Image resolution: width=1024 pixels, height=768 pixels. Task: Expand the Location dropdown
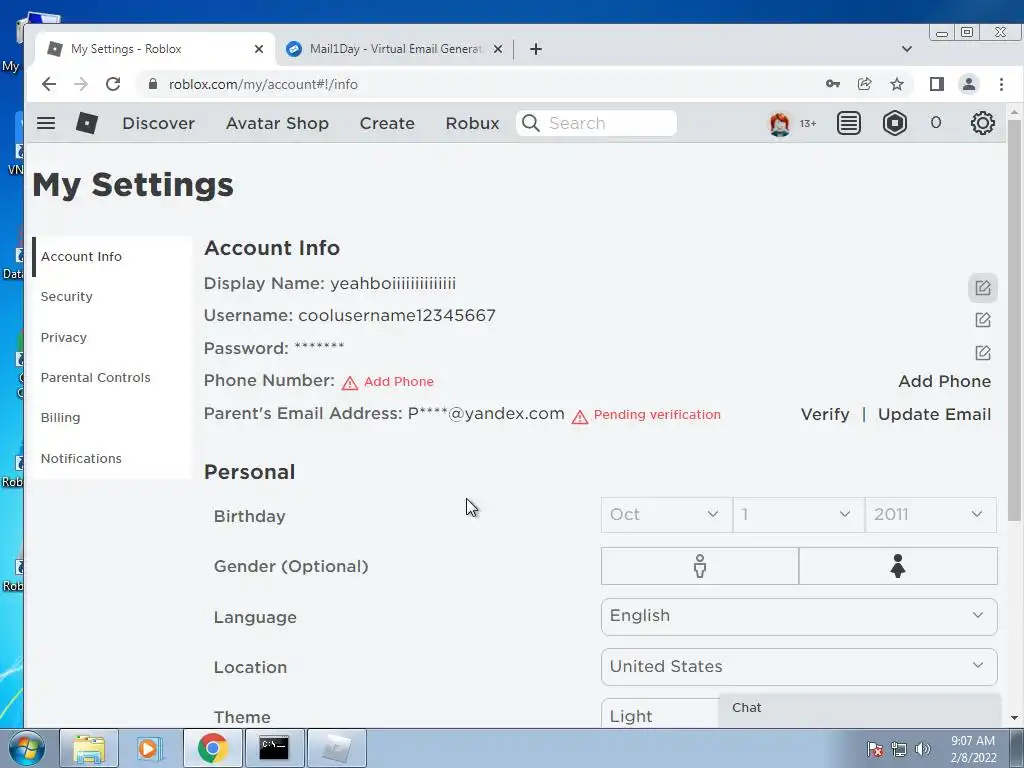click(799, 667)
